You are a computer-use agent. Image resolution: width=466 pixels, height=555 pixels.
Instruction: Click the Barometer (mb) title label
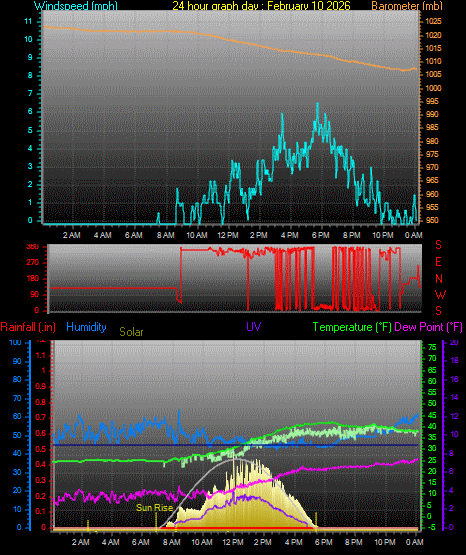tap(407, 5)
